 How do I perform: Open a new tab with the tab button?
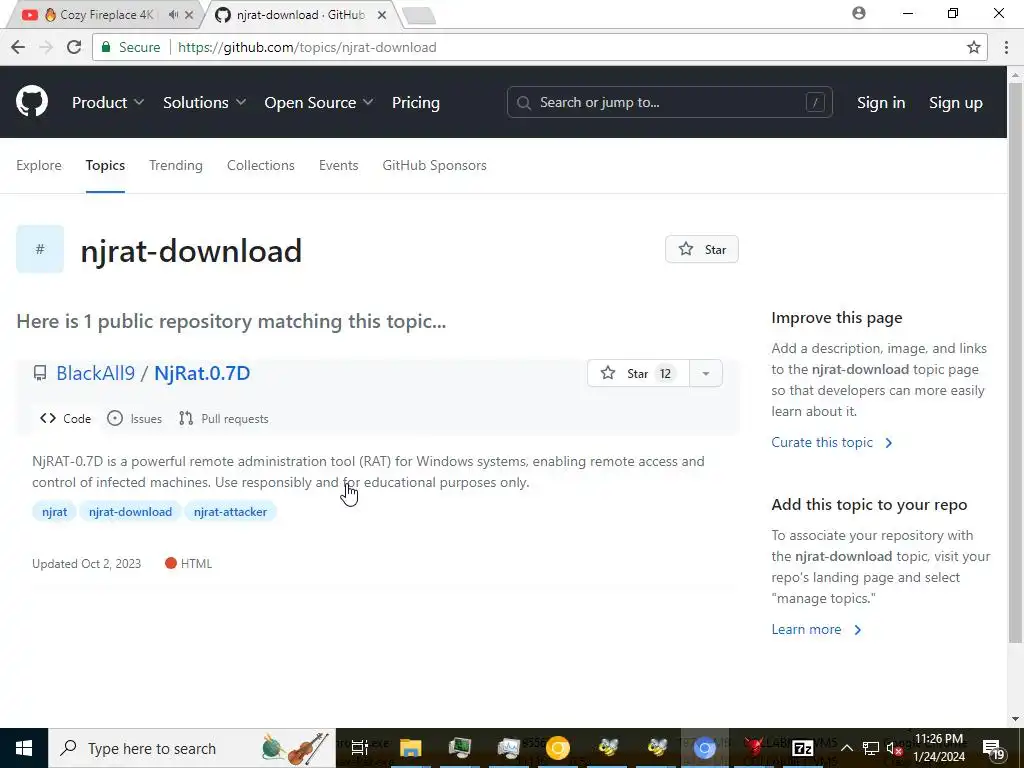419,16
